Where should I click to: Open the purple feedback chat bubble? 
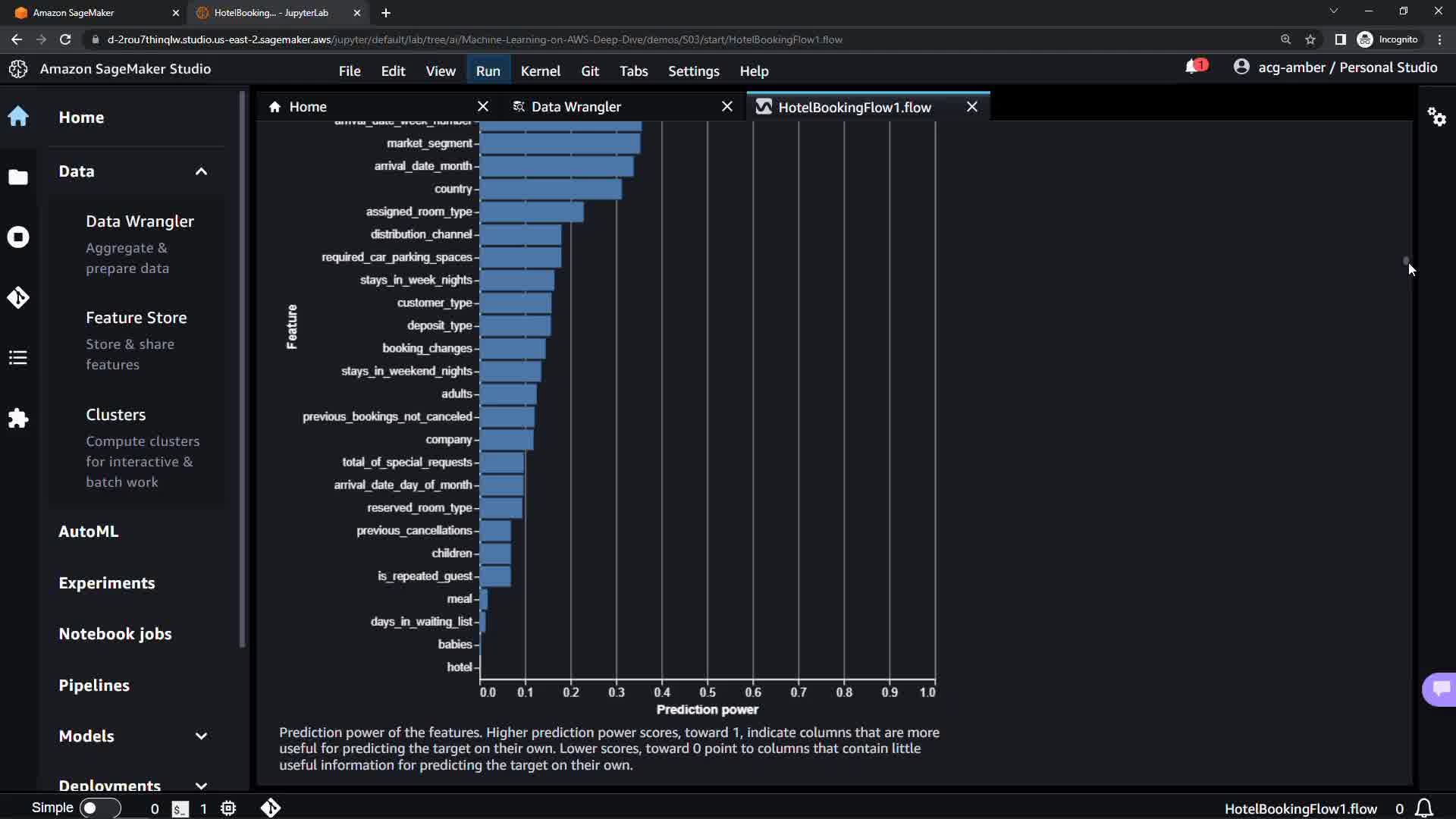click(1440, 689)
